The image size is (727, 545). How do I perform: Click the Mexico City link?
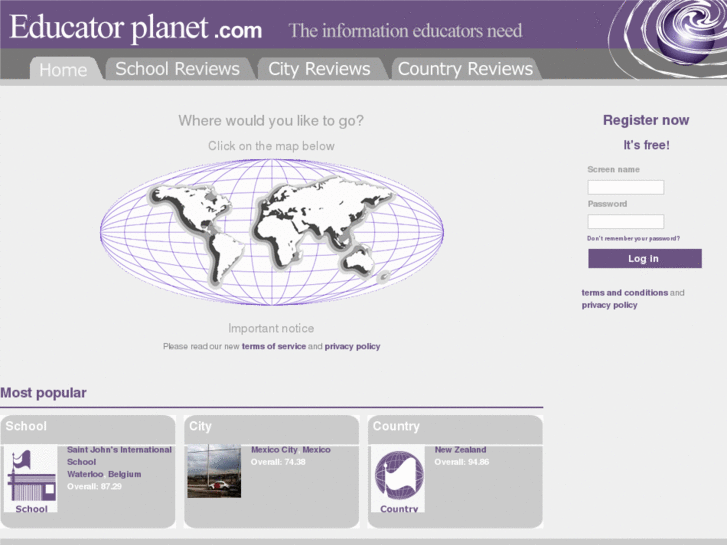click(x=274, y=450)
